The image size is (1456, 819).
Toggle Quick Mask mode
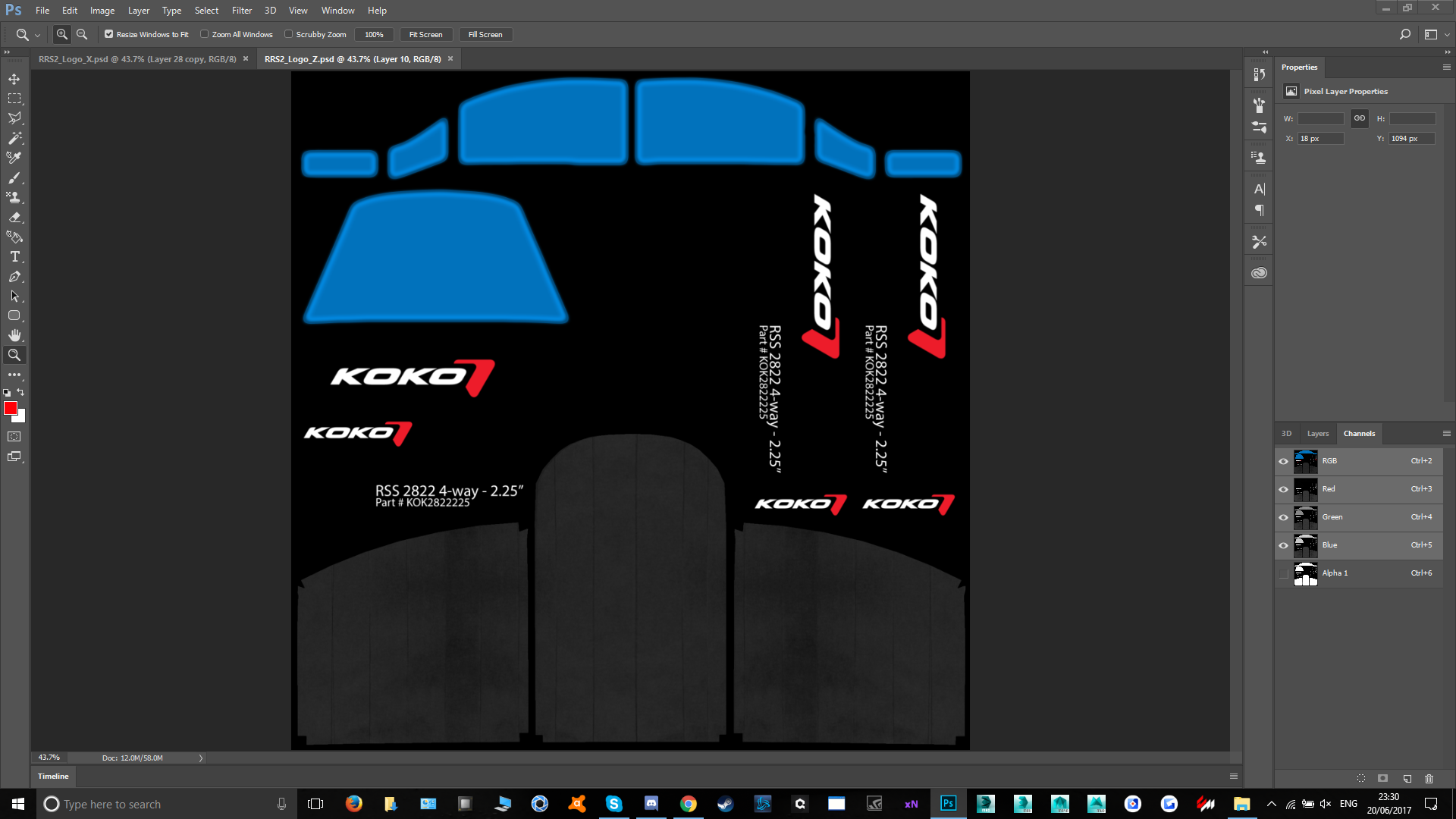[x=14, y=437]
